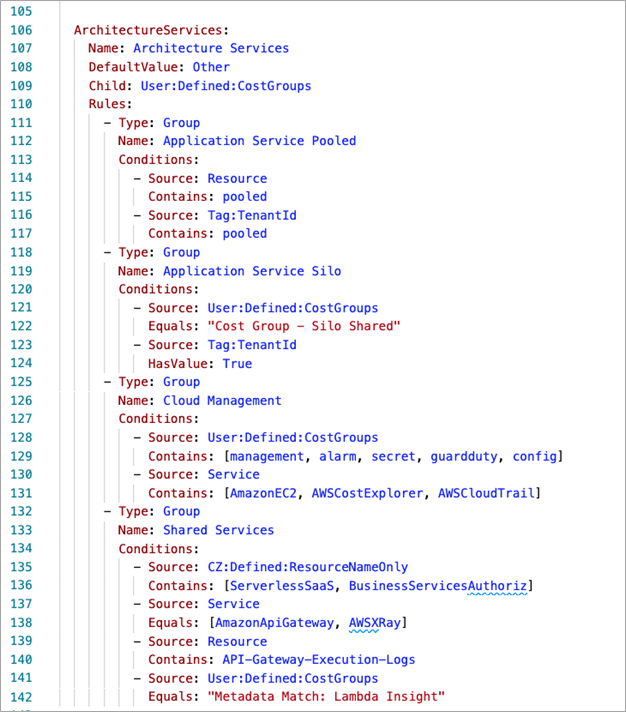Click 'CZ:Defined:ResourceNameOnly' source value
This screenshot has height=712, width=626.
[x=308, y=567]
